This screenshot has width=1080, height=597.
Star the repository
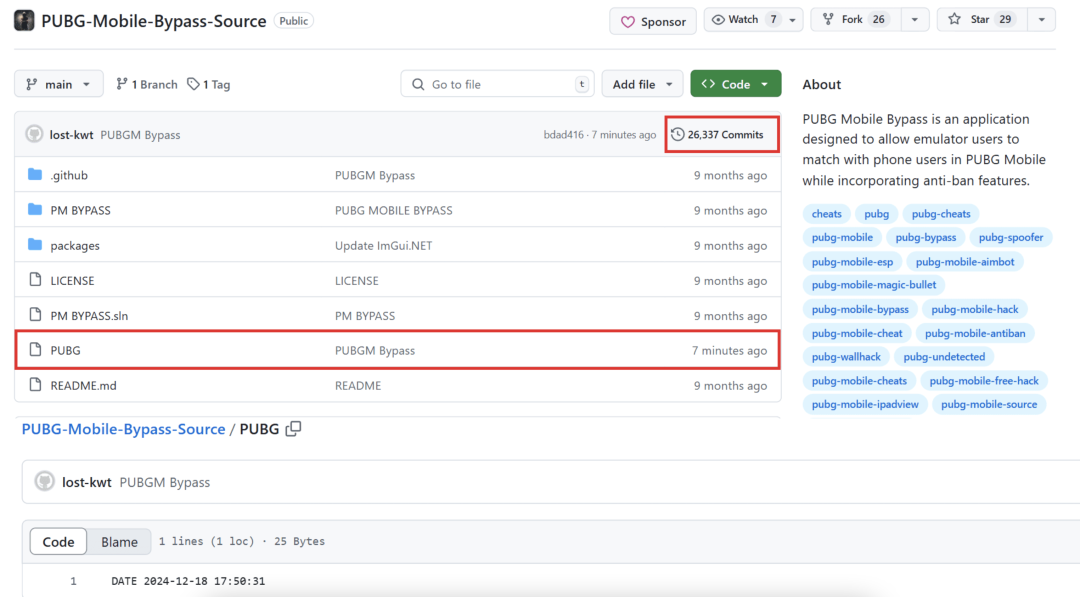pyautogui.click(x=981, y=20)
